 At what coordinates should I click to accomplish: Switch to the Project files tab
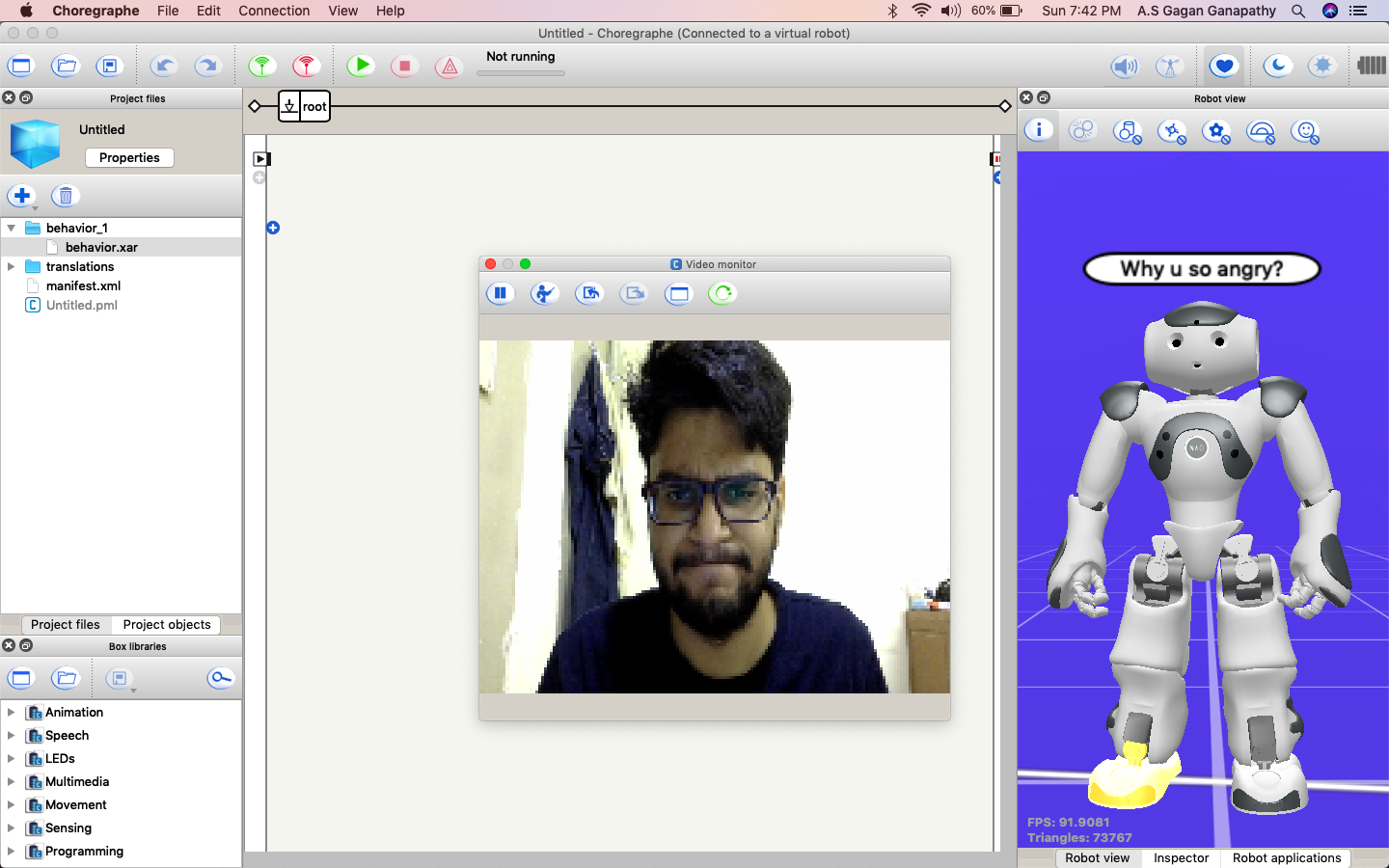[65, 624]
